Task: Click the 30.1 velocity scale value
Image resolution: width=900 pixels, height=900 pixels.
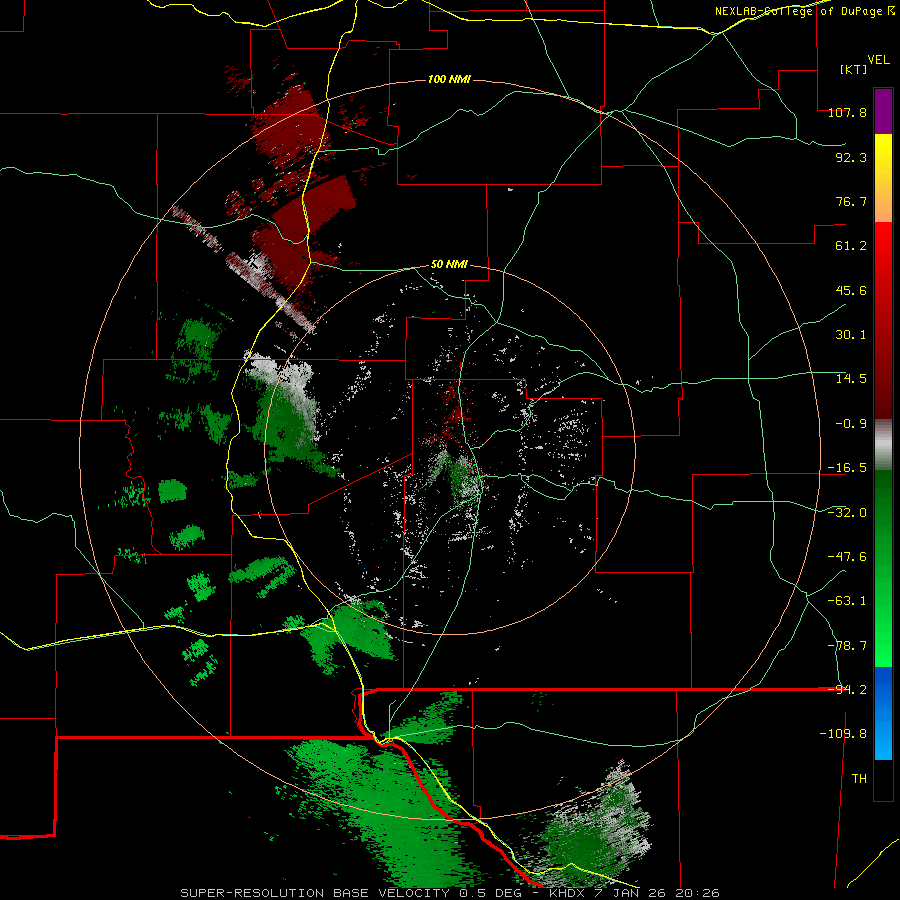Action: click(851, 335)
